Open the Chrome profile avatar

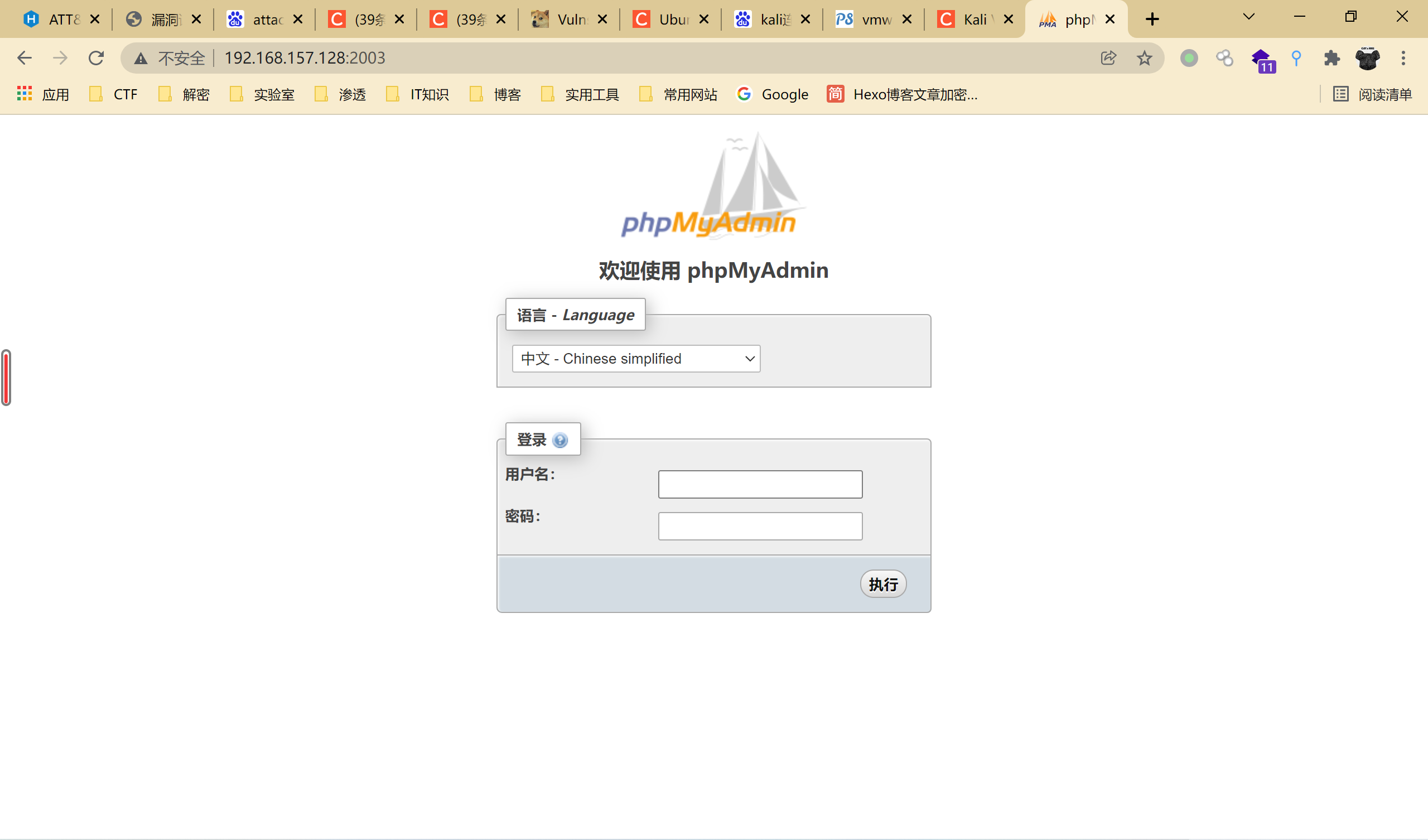(1367, 58)
